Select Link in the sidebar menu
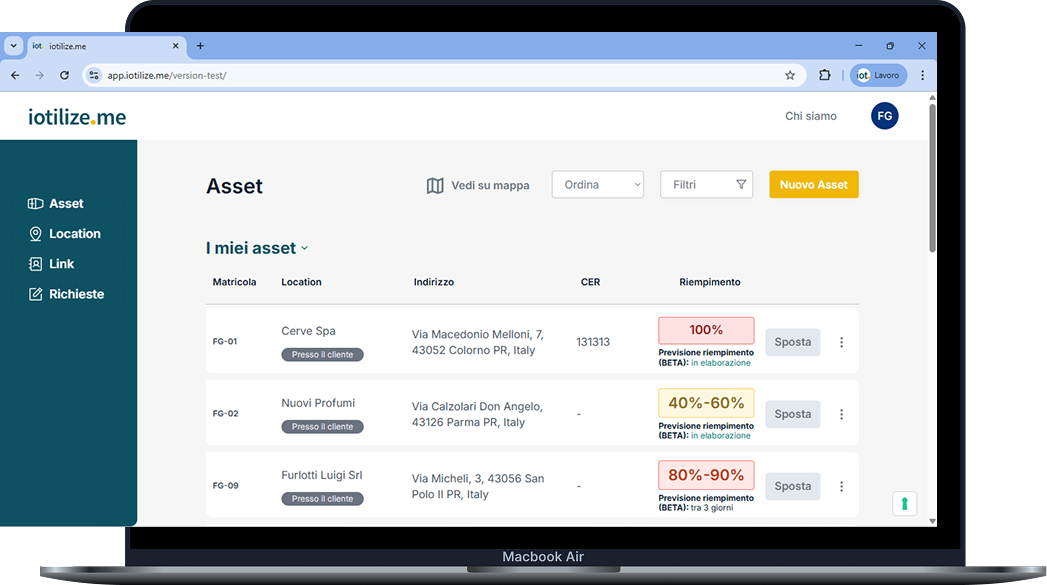1047x585 pixels. click(x=61, y=264)
